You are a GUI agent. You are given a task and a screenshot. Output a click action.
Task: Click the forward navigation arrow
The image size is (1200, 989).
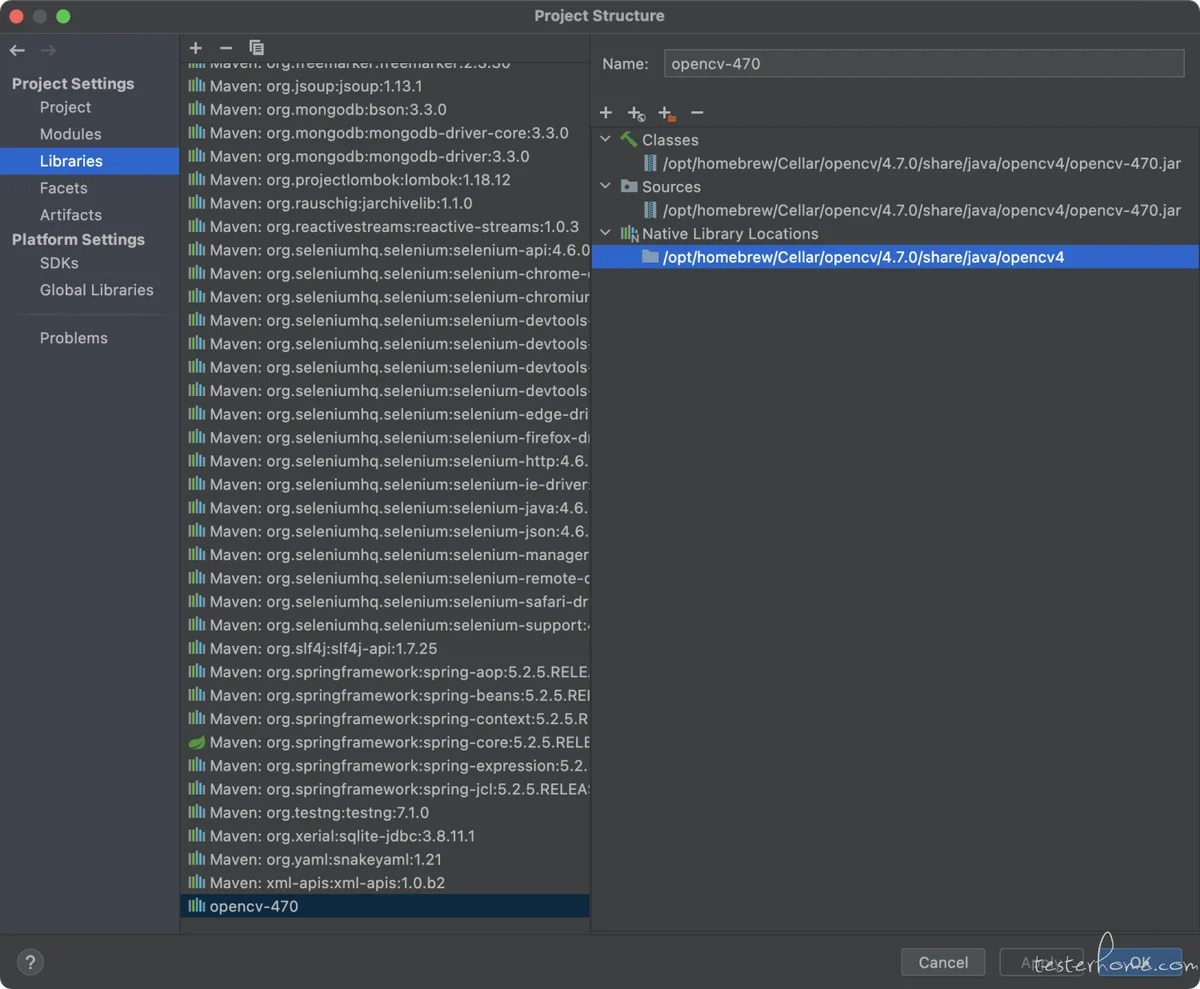[x=48, y=50]
